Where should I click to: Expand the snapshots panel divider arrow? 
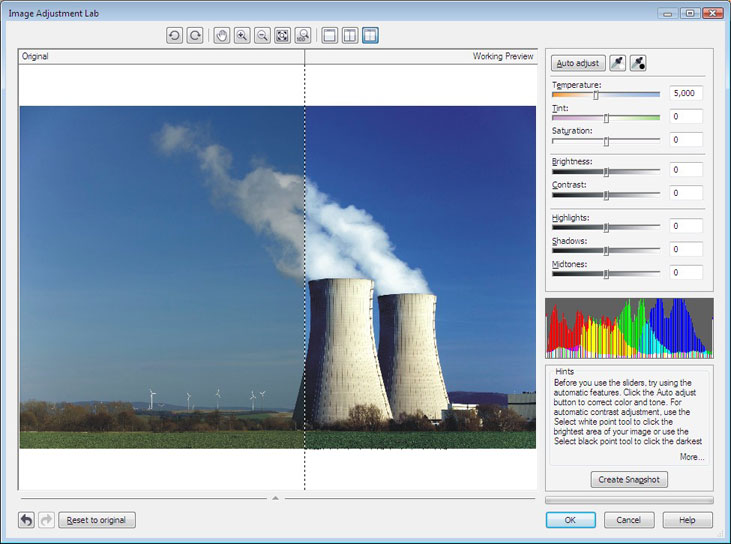tap(275, 497)
